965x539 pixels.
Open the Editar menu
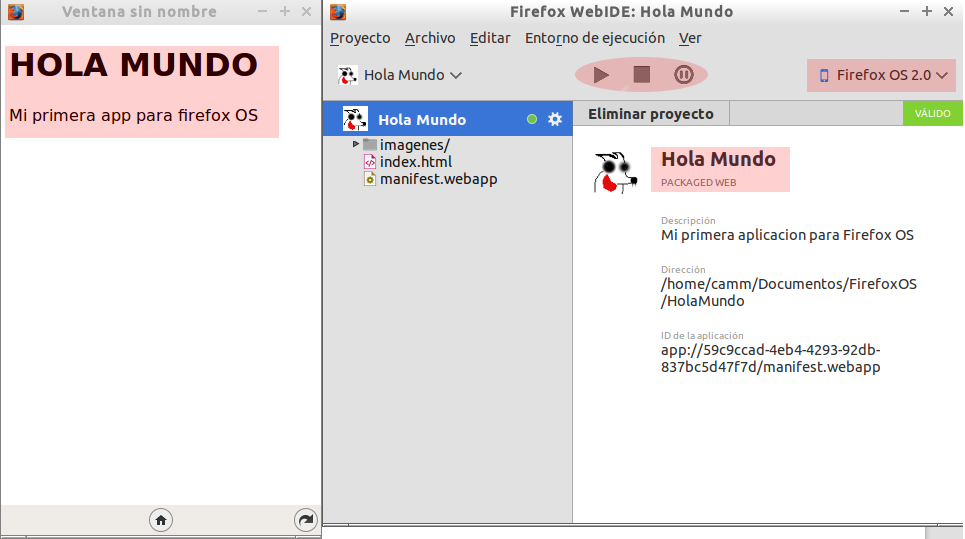click(490, 38)
